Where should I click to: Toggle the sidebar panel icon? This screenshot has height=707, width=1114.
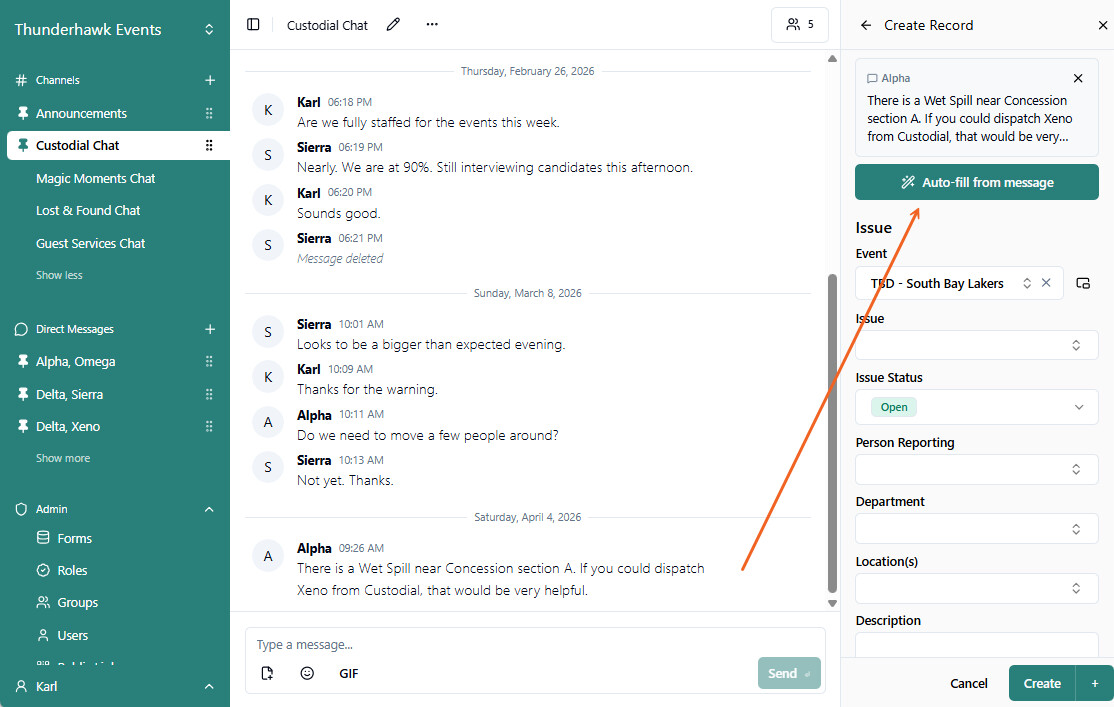253,25
